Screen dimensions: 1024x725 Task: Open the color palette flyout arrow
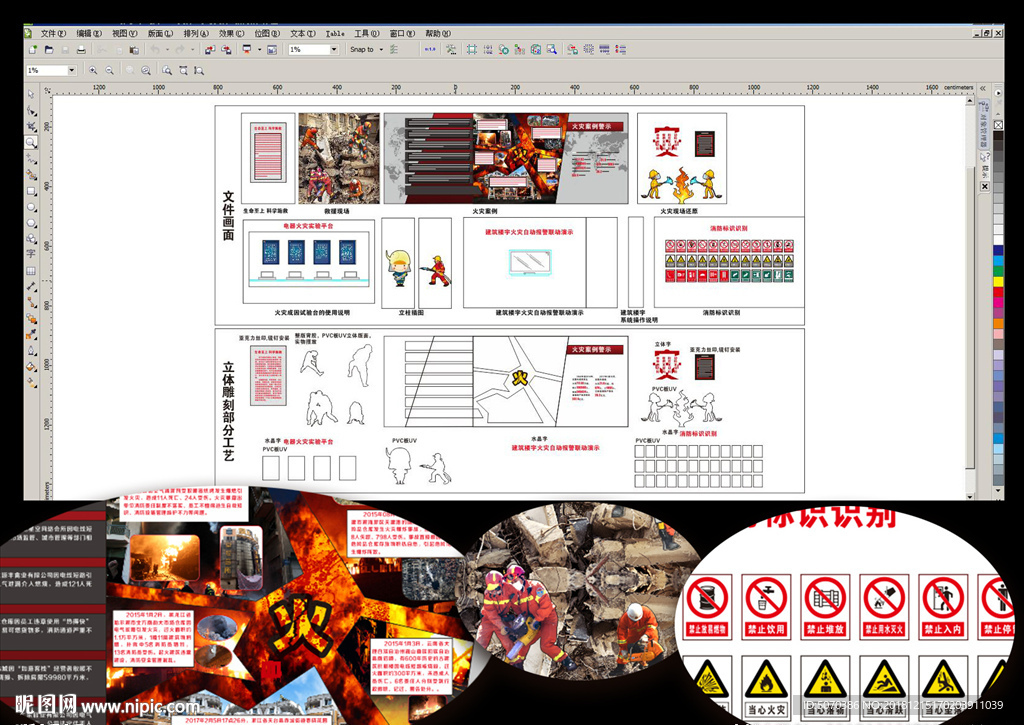click(x=998, y=93)
